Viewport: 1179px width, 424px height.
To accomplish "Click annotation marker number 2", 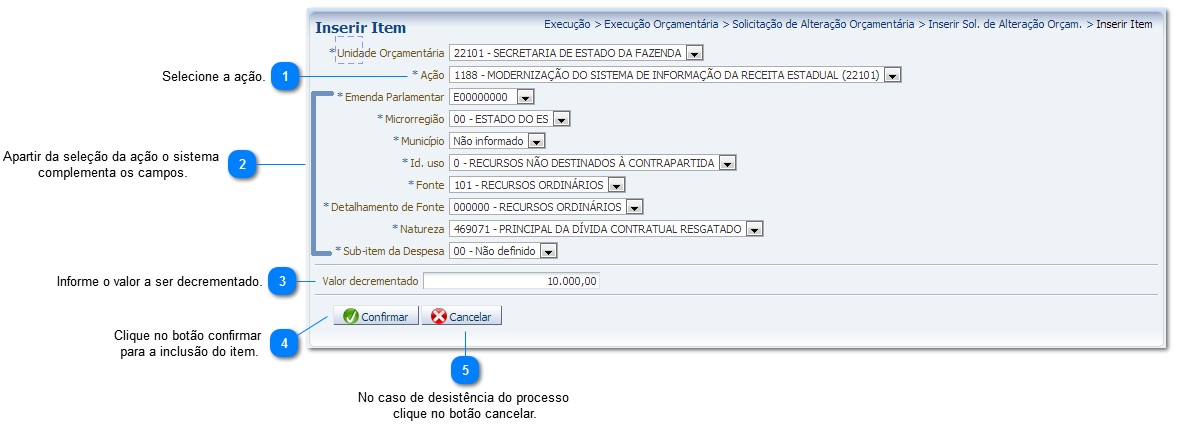I will (x=242, y=164).
